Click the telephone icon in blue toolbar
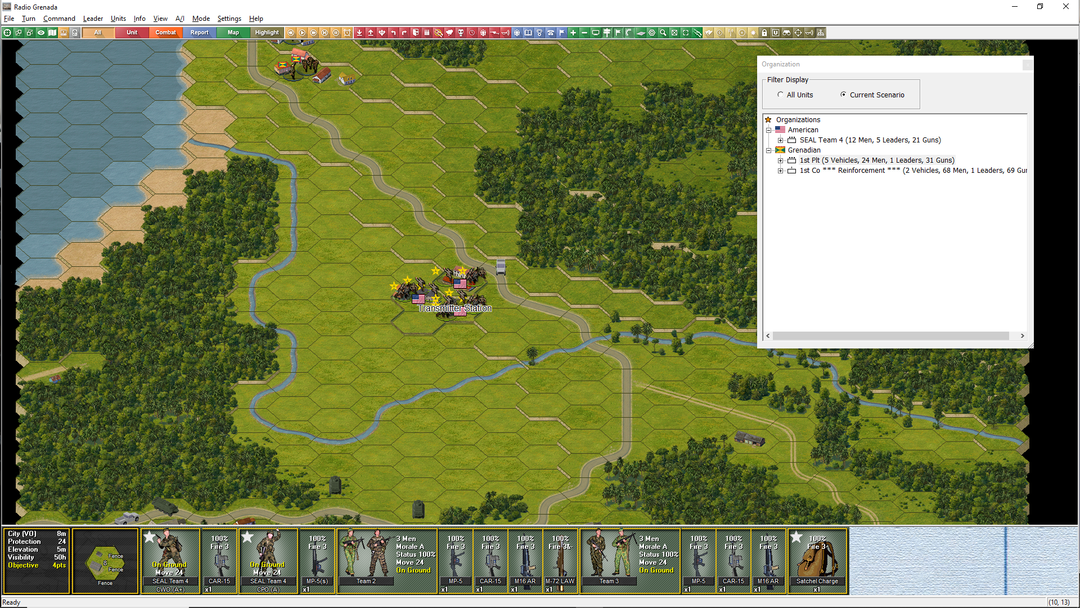This screenshot has width=1080, height=608. [550, 32]
